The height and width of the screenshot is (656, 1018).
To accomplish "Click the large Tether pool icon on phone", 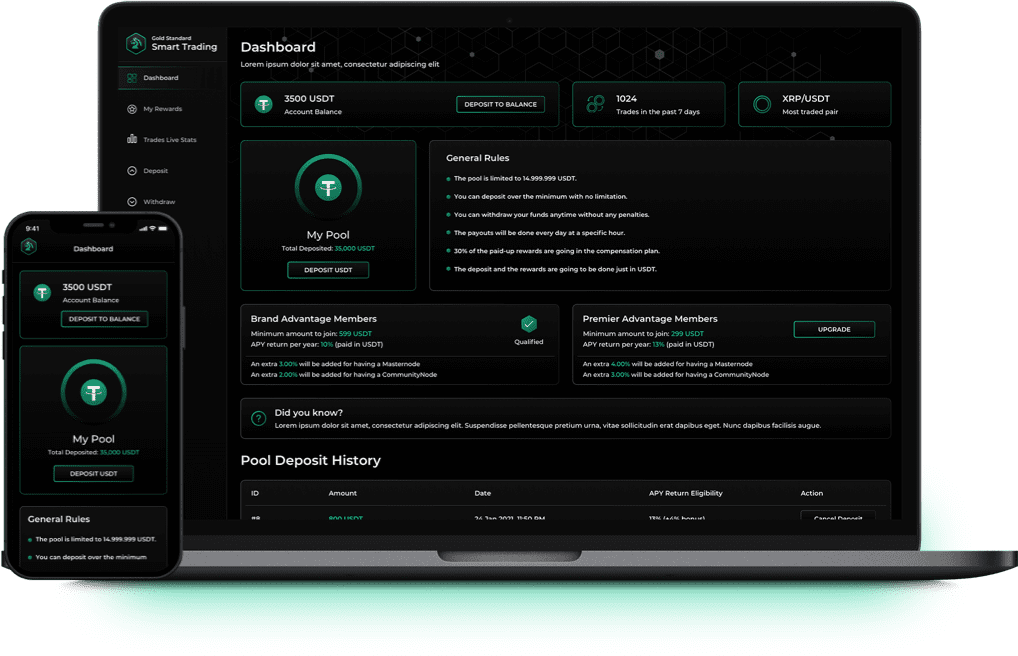I will click(x=93, y=392).
